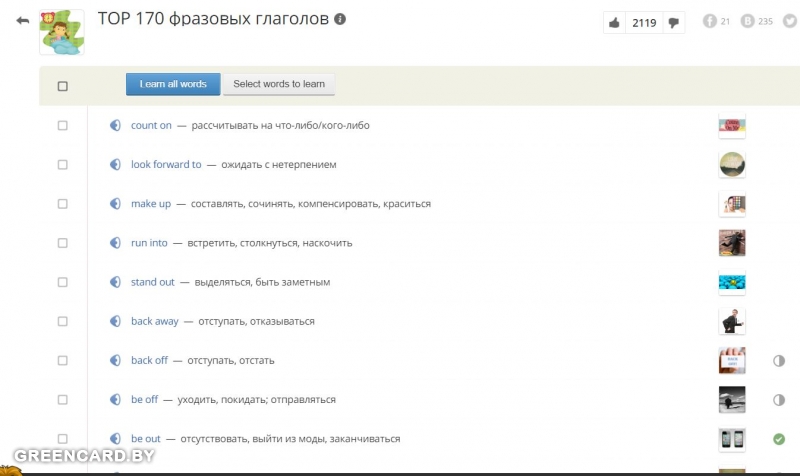This screenshot has height=476, width=800.
Task: Check the box for 'back away'
Action: point(62,321)
